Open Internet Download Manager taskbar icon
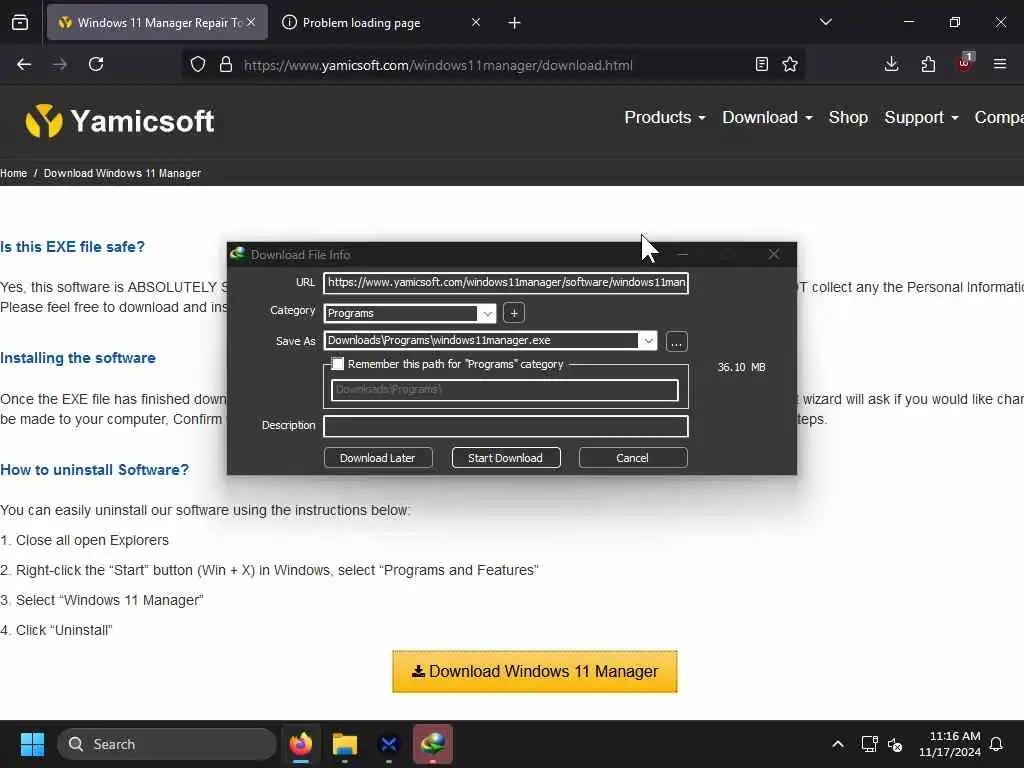1024x768 pixels. (432, 744)
